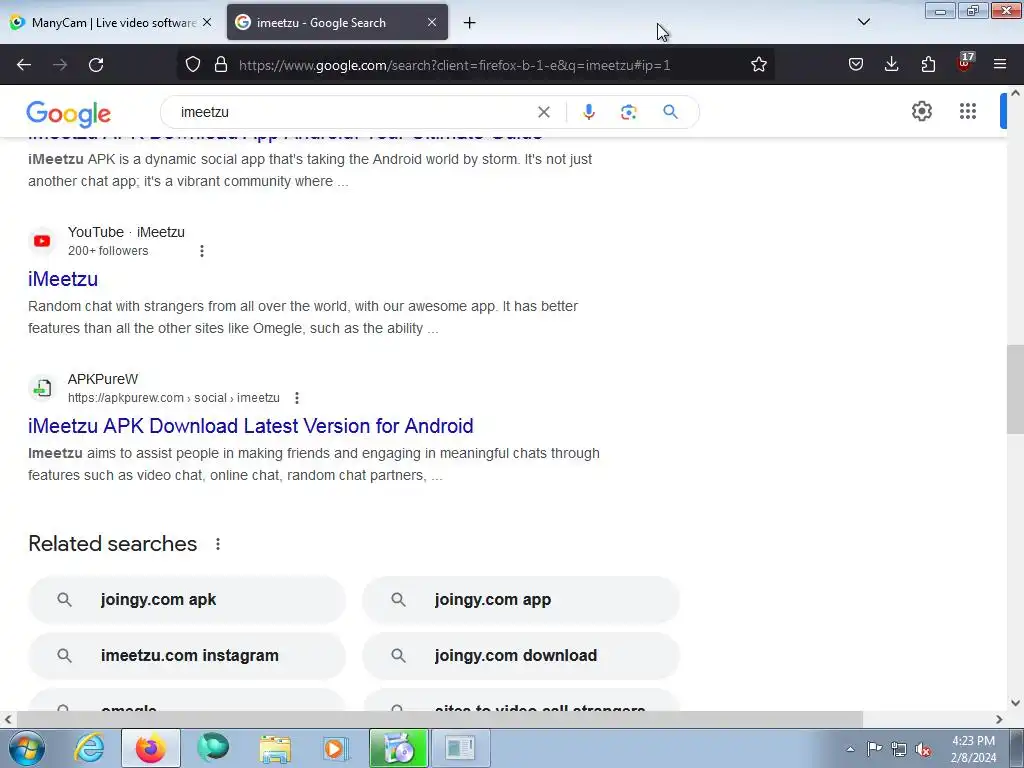Save page to Pocket
Image resolution: width=1024 pixels, height=768 pixels.
tap(856, 65)
